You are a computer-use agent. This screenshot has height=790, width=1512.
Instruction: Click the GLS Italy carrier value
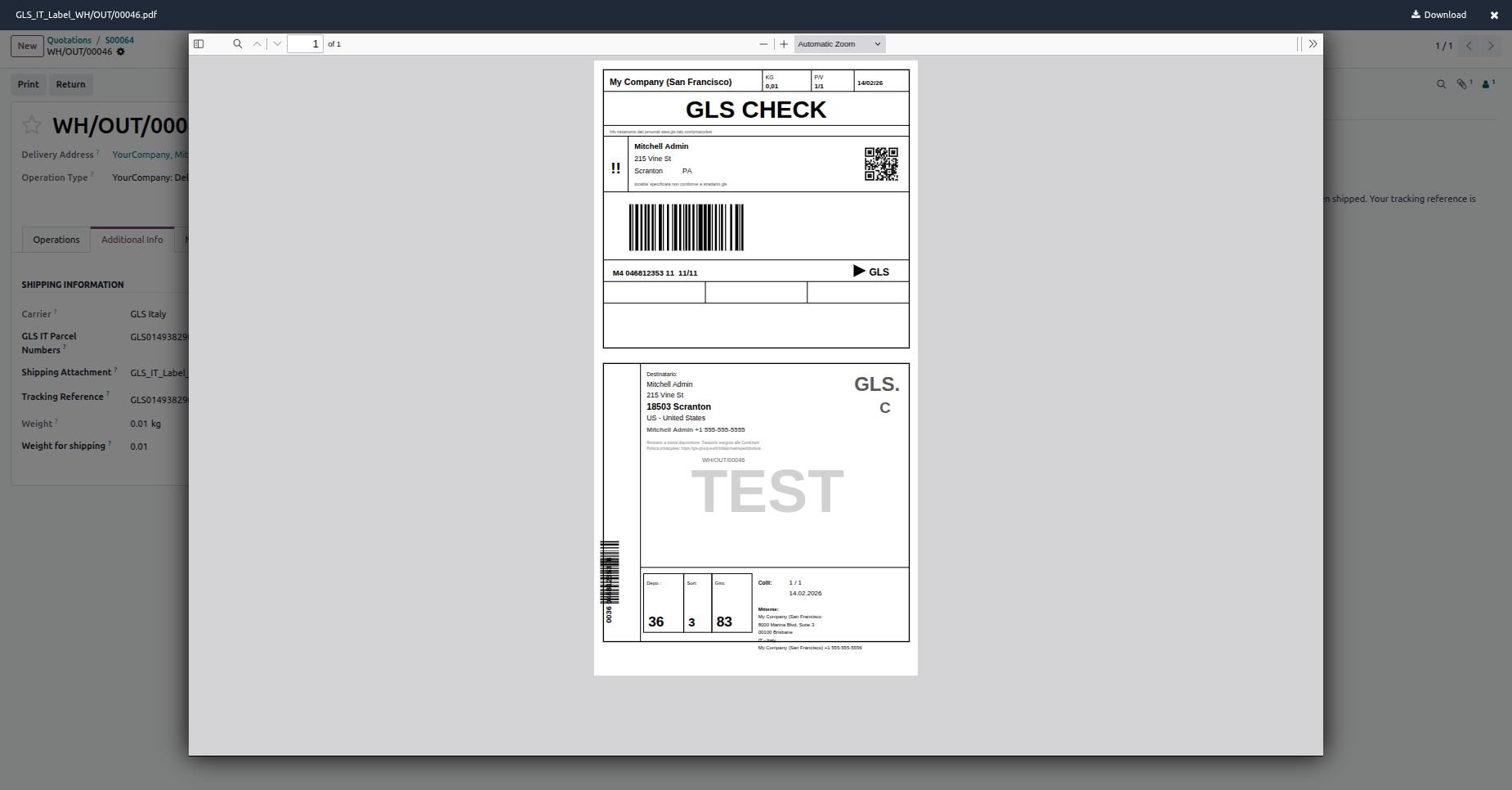pyautogui.click(x=149, y=314)
